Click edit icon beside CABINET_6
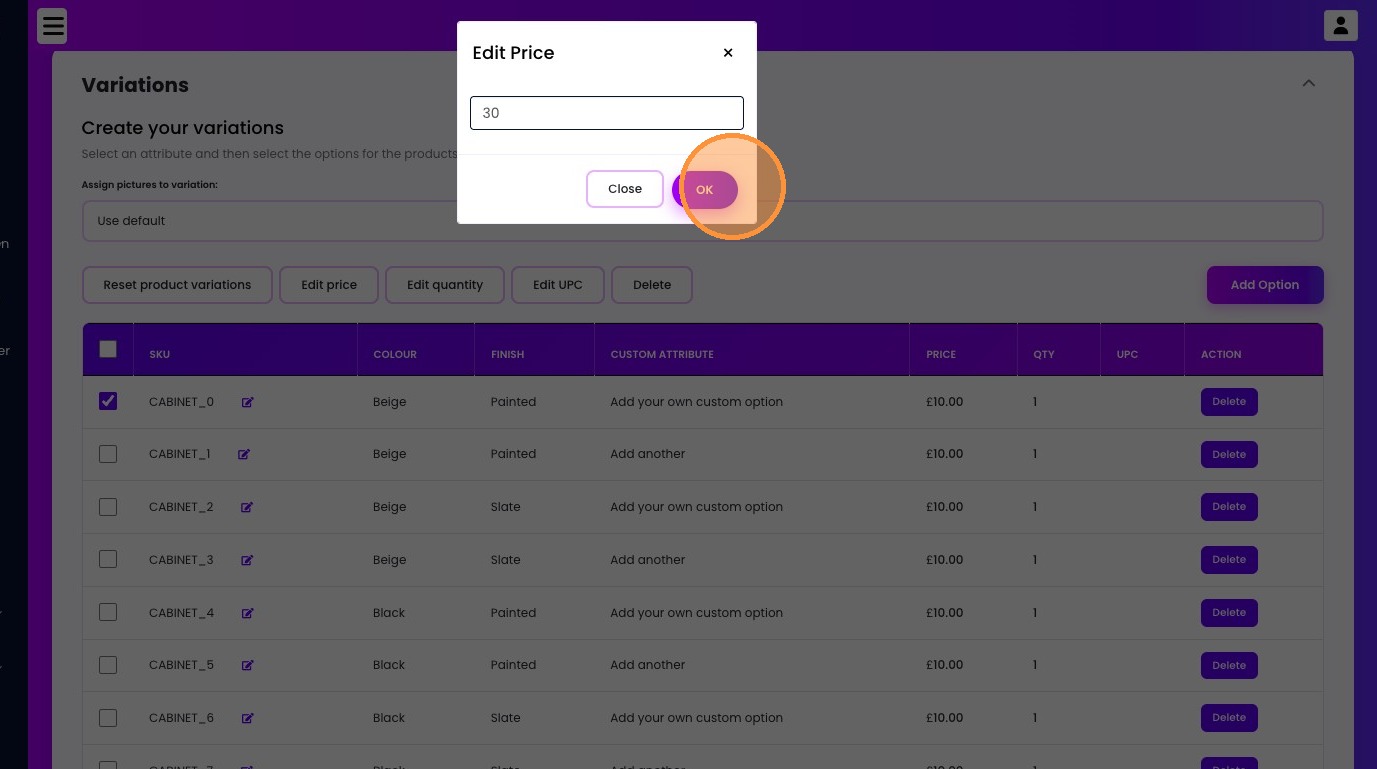 click(248, 718)
